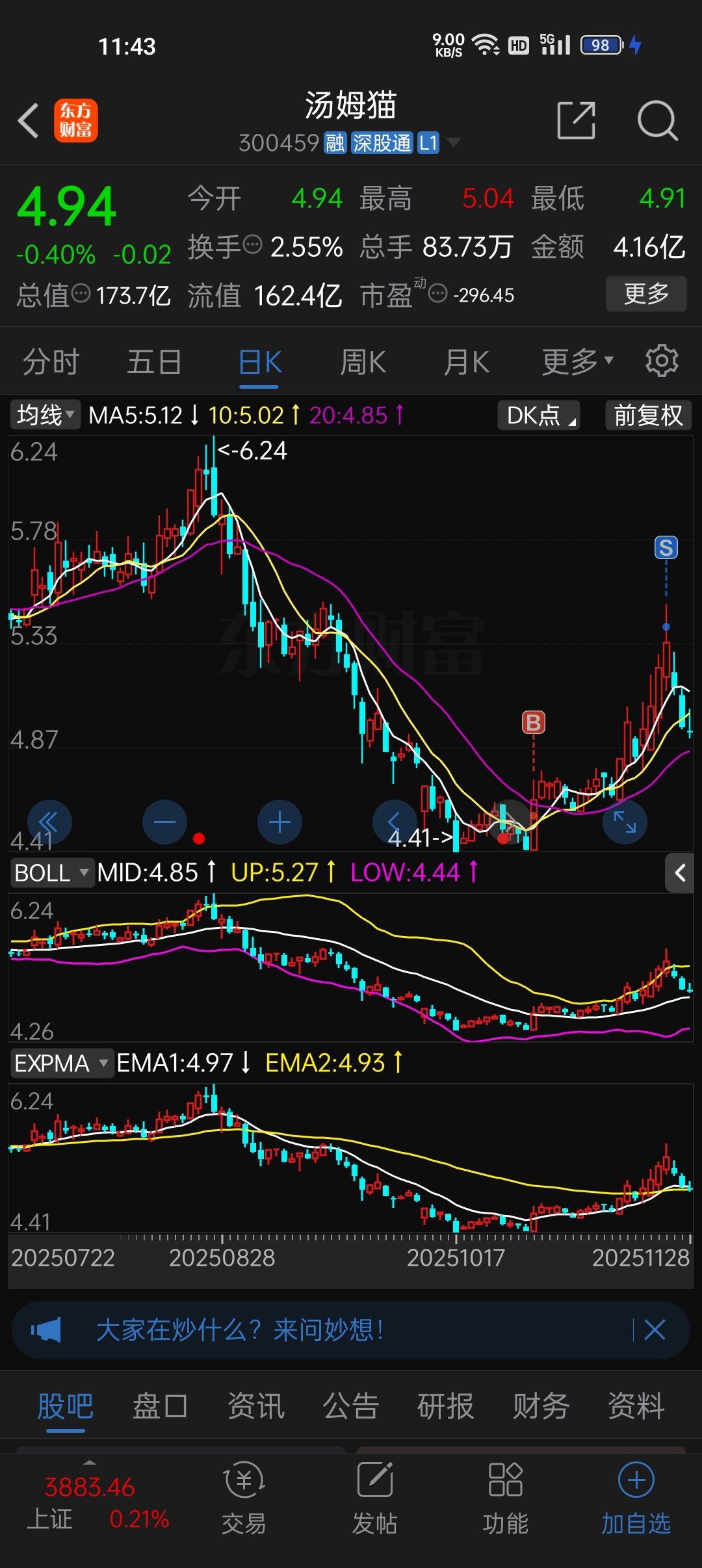Select 日K chart tab
The height and width of the screenshot is (1568, 702).
pos(259,361)
